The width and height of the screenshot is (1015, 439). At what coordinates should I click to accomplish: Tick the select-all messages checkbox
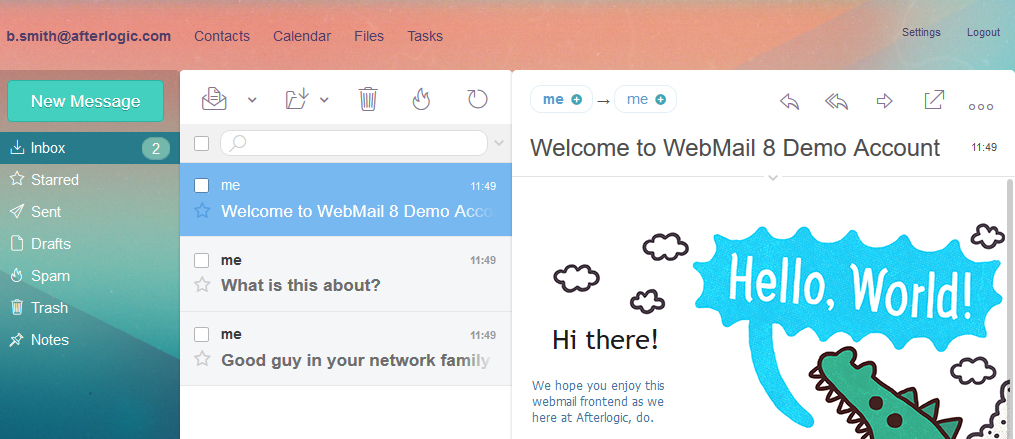pyautogui.click(x=202, y=143)
